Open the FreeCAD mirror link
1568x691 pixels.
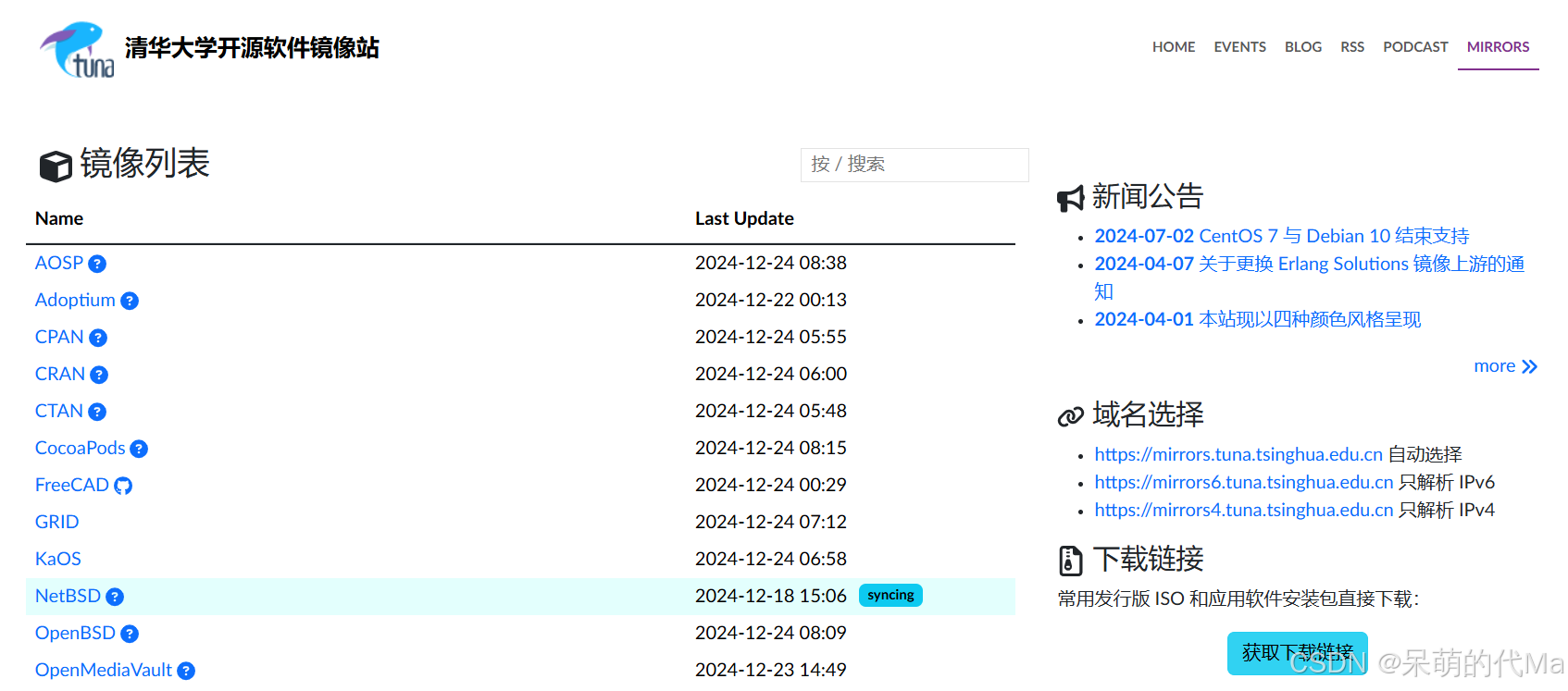(x=72, y=485)
